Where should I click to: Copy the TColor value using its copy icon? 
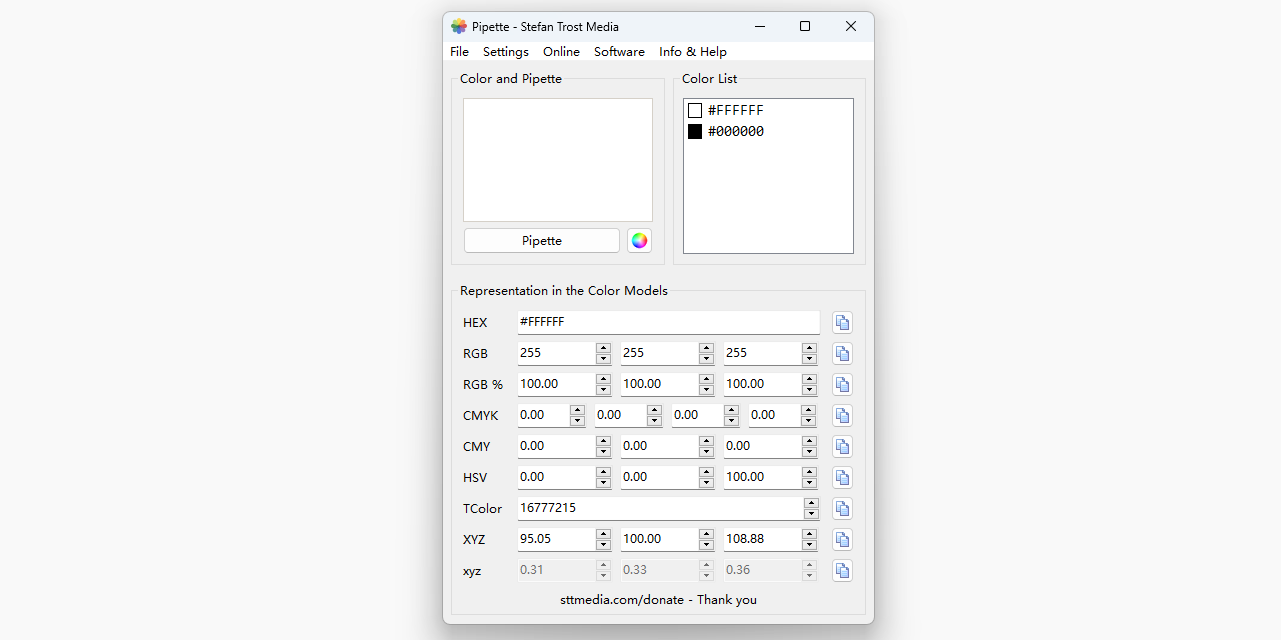[x=842, y=508]
